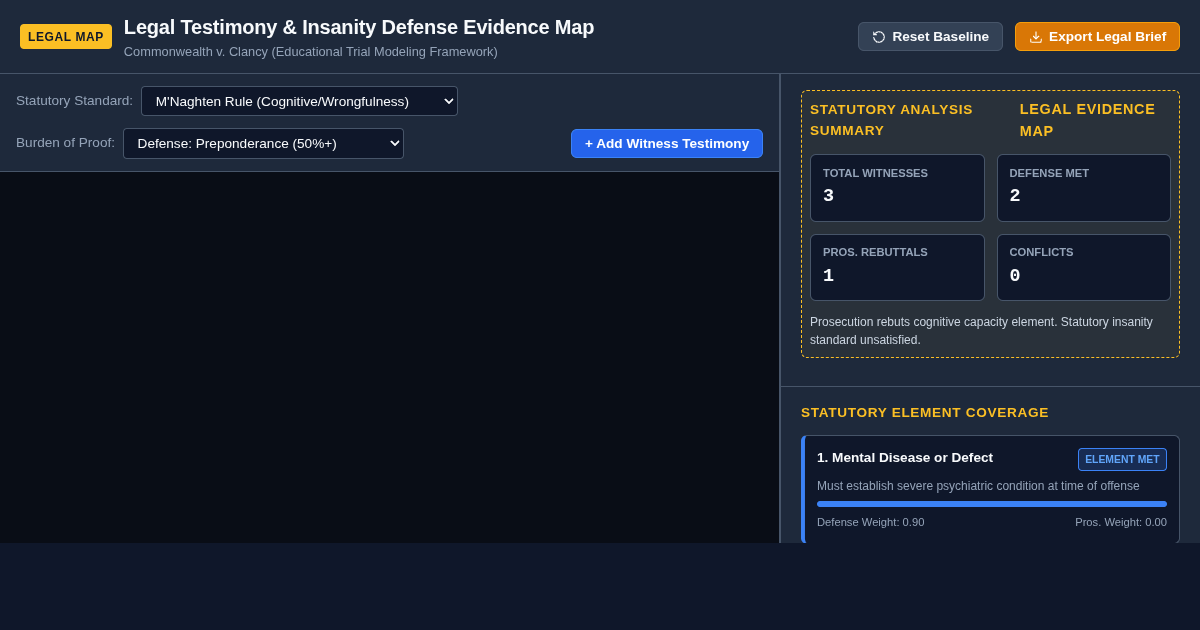Image resolution: width=1200 pixels, height=630 pixels.
Task: Select the Total Witnesses card
Action: (897, 188)
